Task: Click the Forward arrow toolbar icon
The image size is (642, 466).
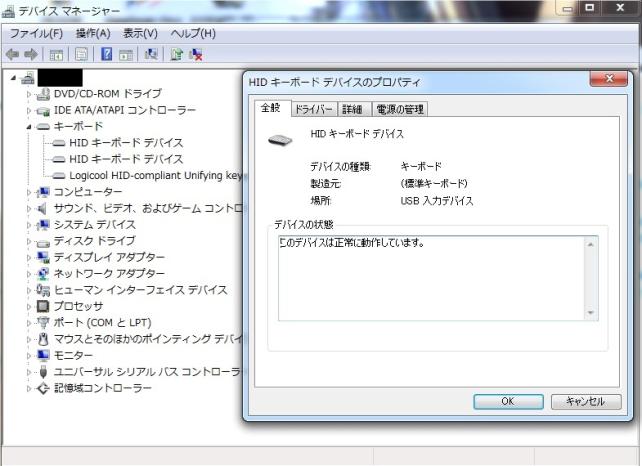Action: (x=31, y=54)
